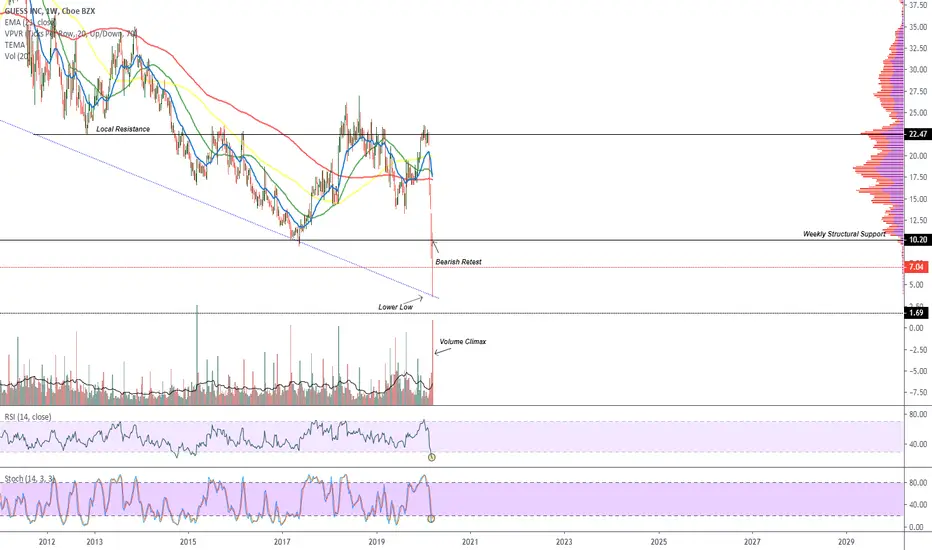
Task: Click the 10.20 price axis tag
Action: [x=918, y=240]
